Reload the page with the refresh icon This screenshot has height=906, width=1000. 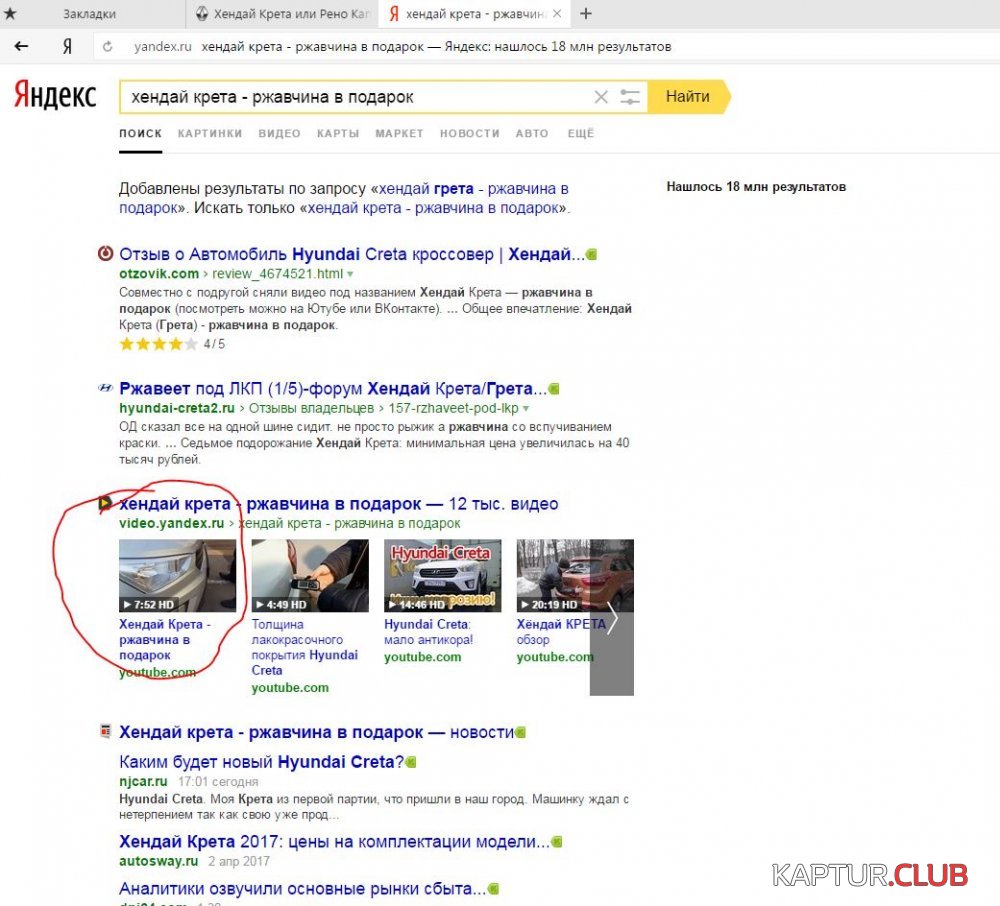tap(108, 47)
